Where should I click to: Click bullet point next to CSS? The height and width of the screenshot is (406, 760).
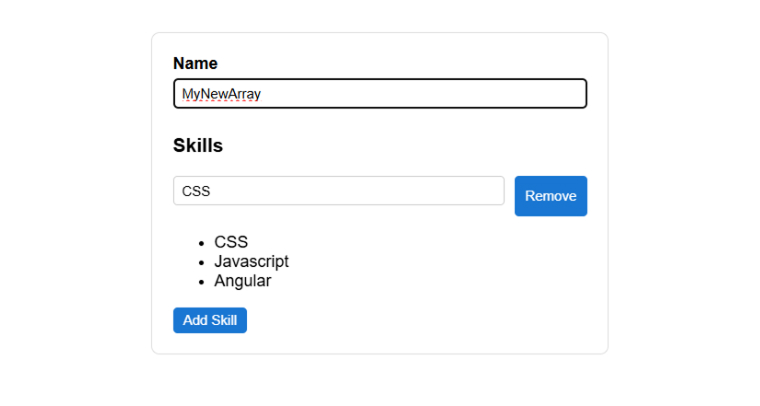pos(202,243)
